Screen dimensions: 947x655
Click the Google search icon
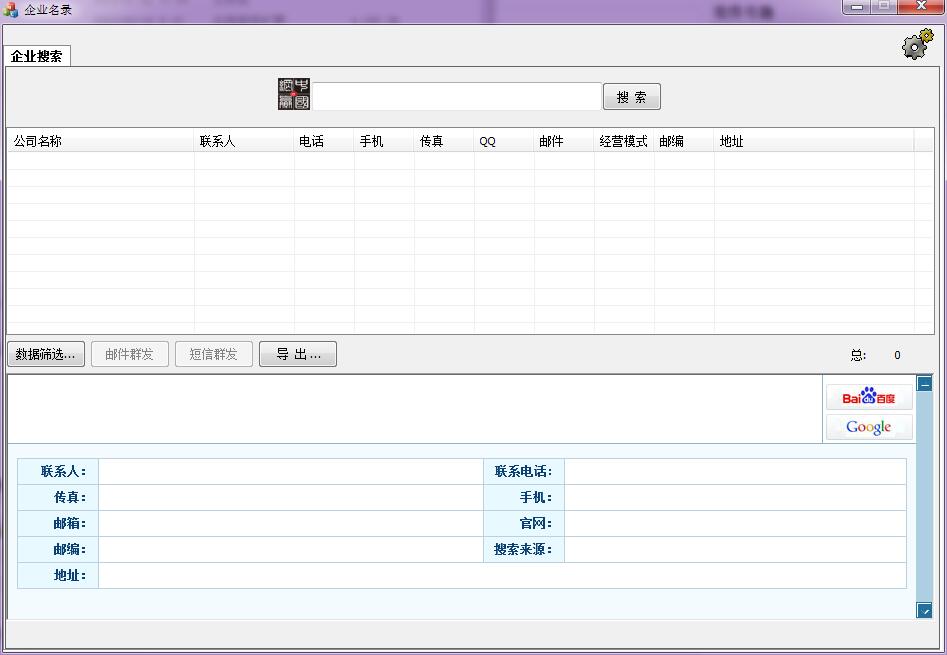coord(868,427)
